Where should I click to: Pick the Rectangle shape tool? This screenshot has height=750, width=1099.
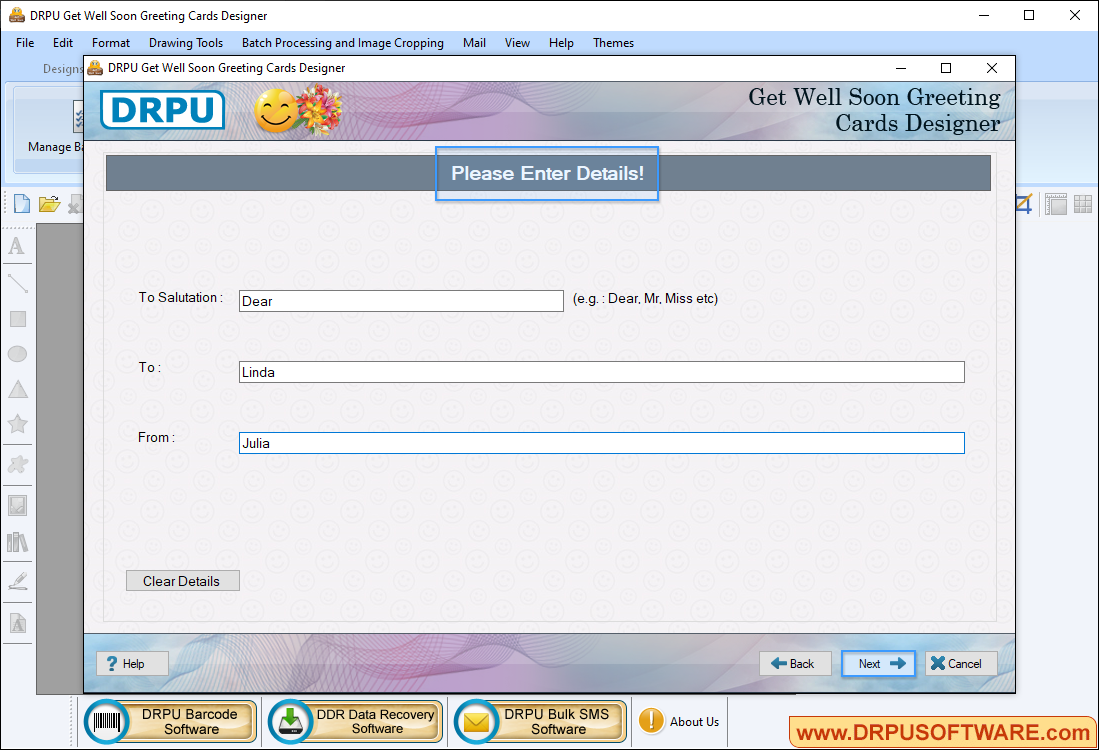17,319
